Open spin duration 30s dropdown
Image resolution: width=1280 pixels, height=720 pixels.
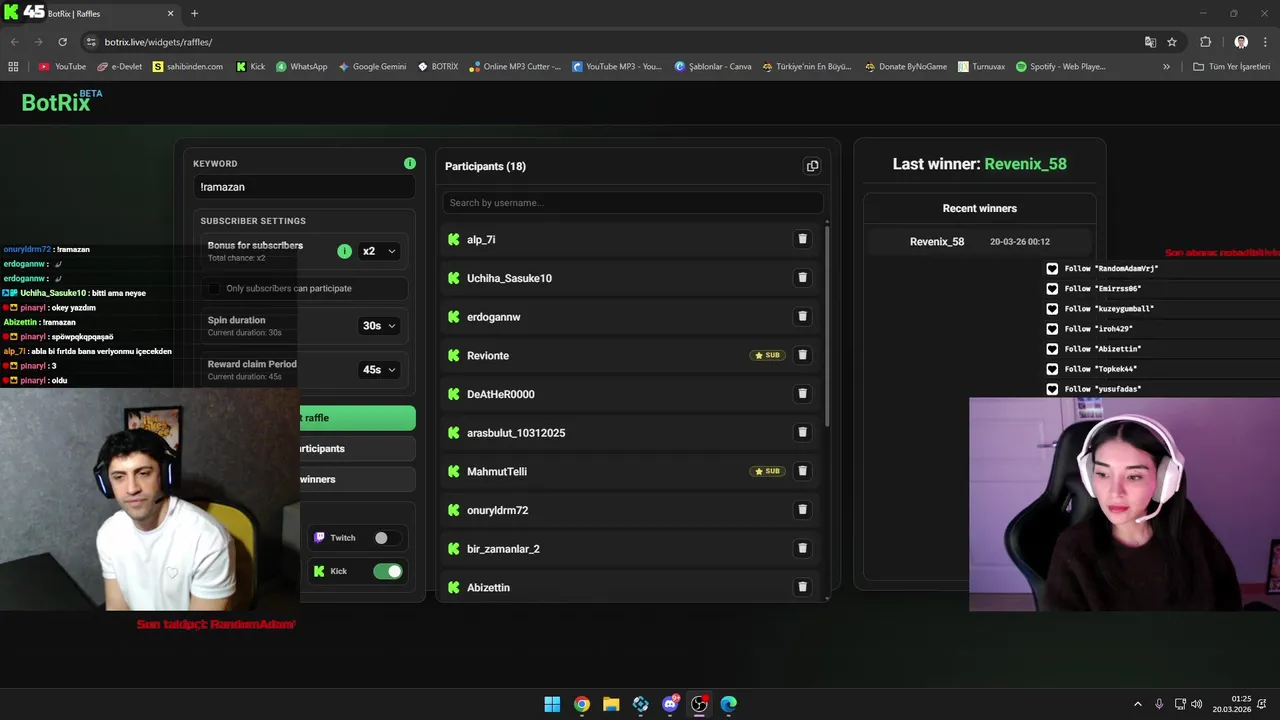click(x=379, y=326)
